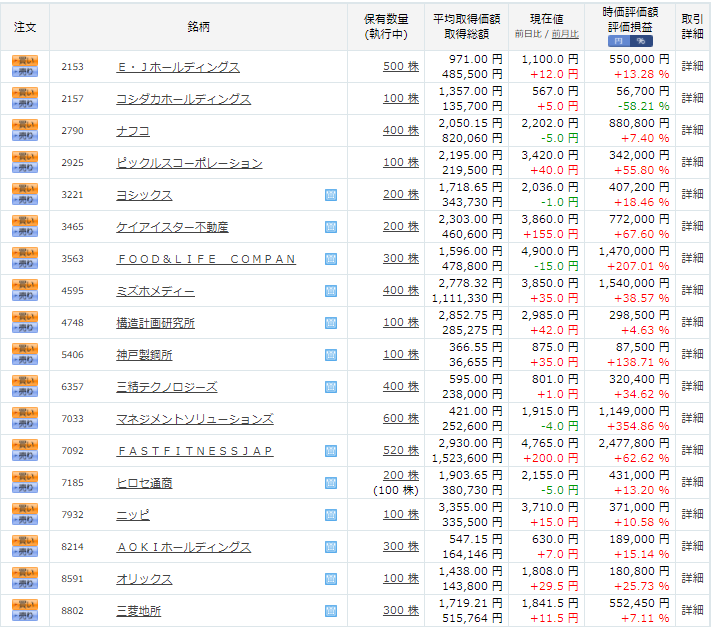Click the 買い button for 3465 ケイアイスター不動産
This screenshot has width=712, height=627.
25,221
